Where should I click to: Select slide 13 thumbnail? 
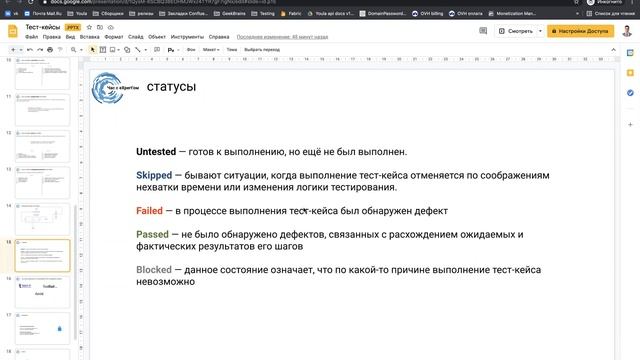click(x=42, y=182)
